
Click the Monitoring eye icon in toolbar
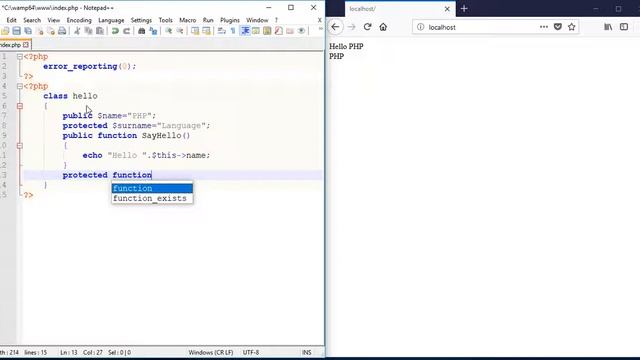point(301,31)
